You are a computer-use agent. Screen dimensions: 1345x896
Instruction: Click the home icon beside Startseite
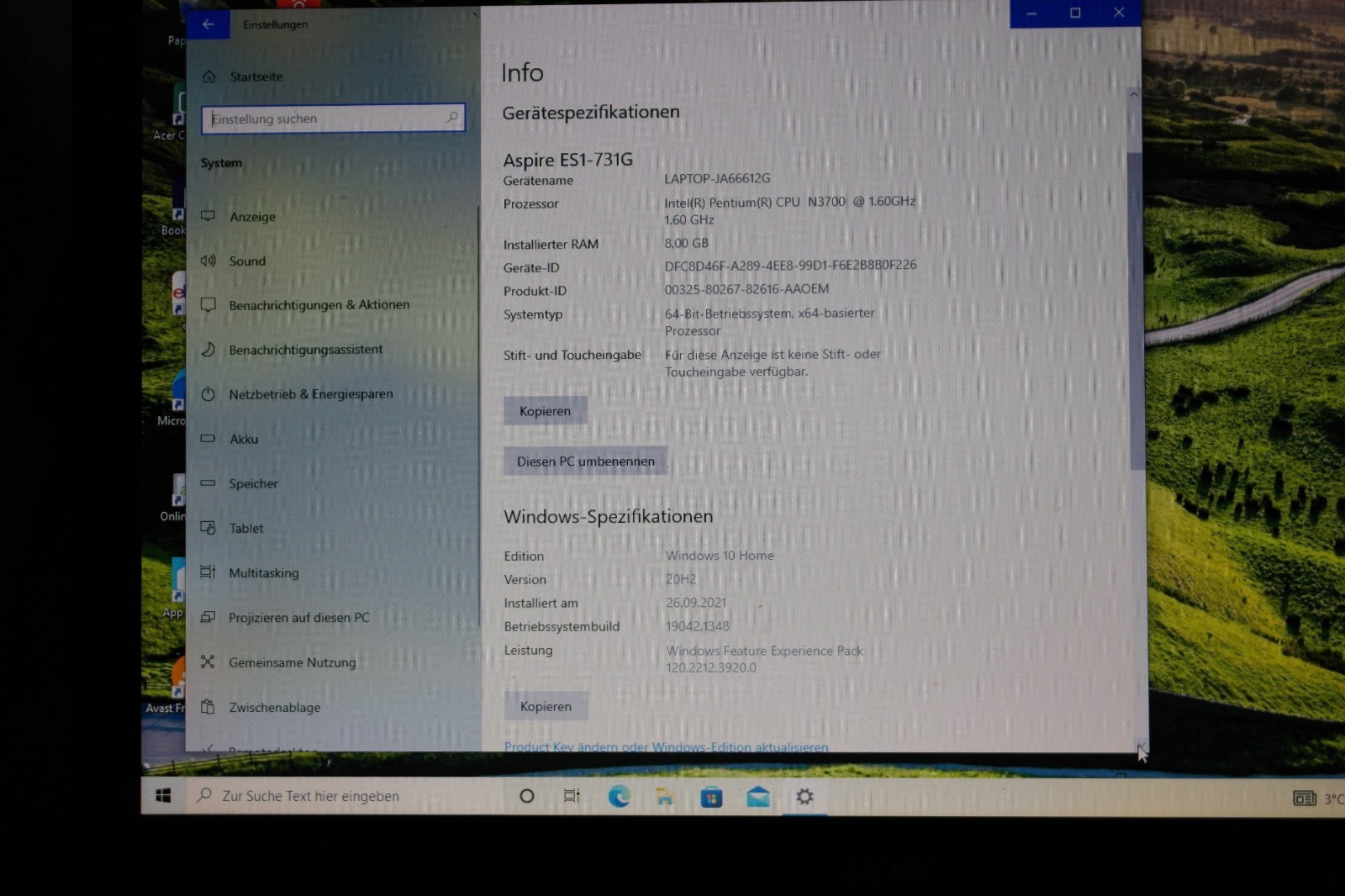(209, 76)
